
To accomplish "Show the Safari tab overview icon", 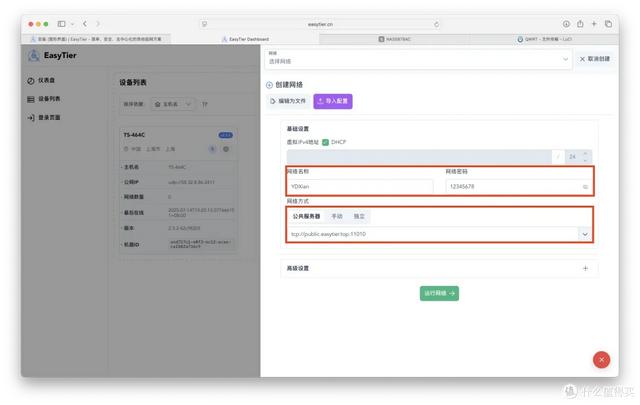I will pos(608,24).
